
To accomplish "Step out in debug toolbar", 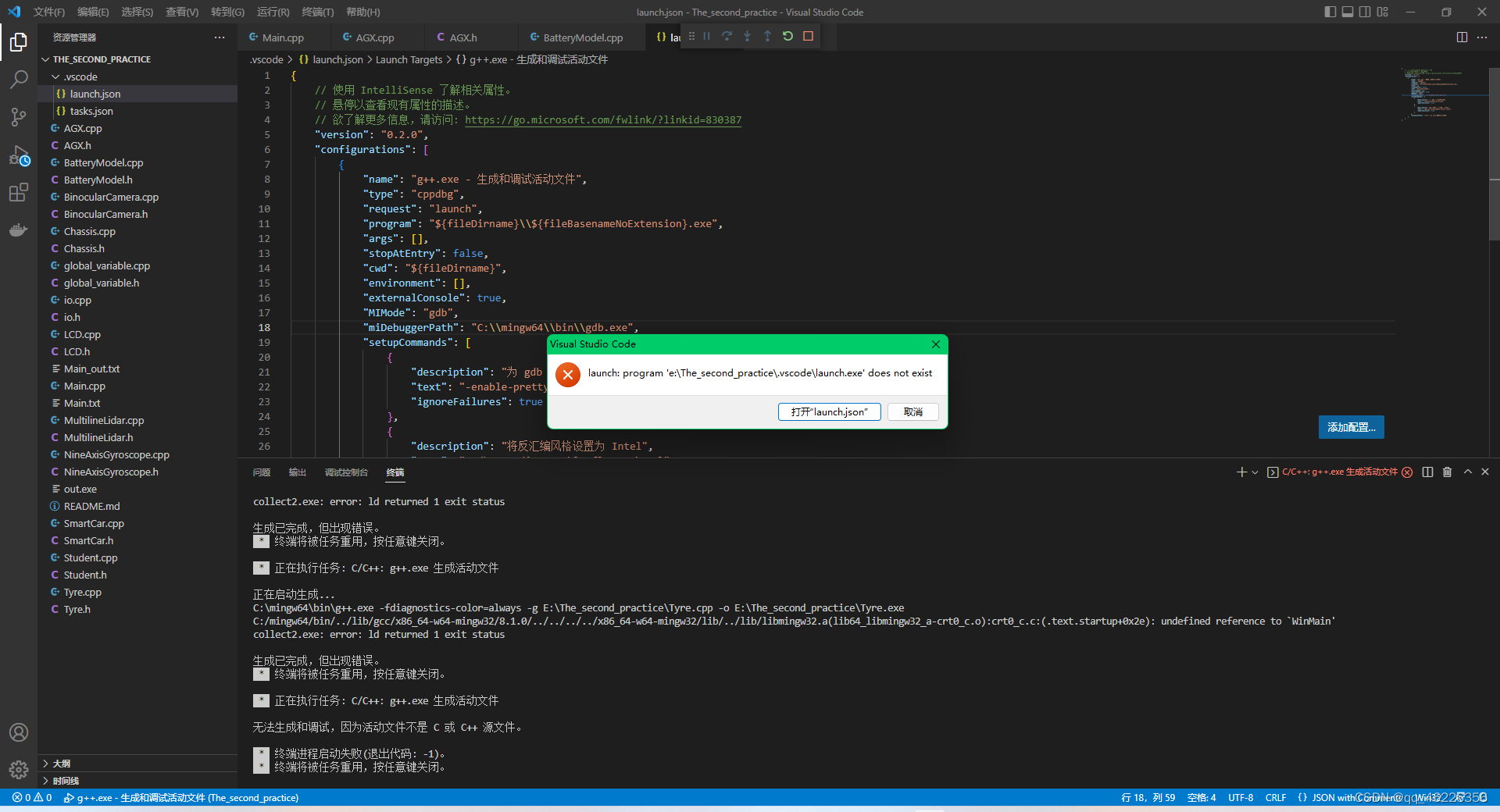I will pyautogui.click(x=768, y=36).
